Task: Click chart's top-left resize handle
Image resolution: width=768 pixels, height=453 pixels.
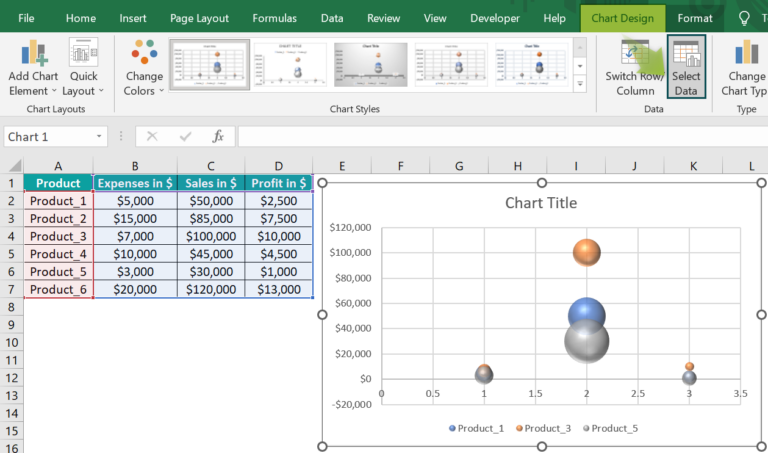Action: (x=322, y=183)
